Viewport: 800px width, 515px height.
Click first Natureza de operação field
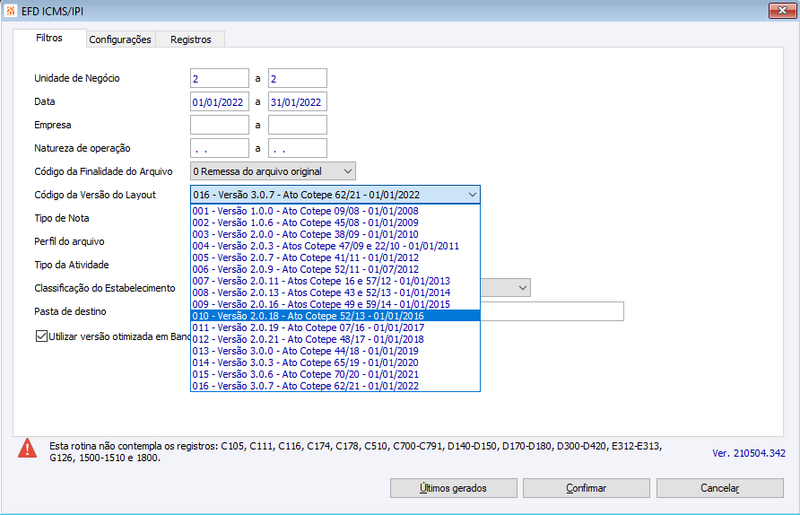(x=219, y=149)
